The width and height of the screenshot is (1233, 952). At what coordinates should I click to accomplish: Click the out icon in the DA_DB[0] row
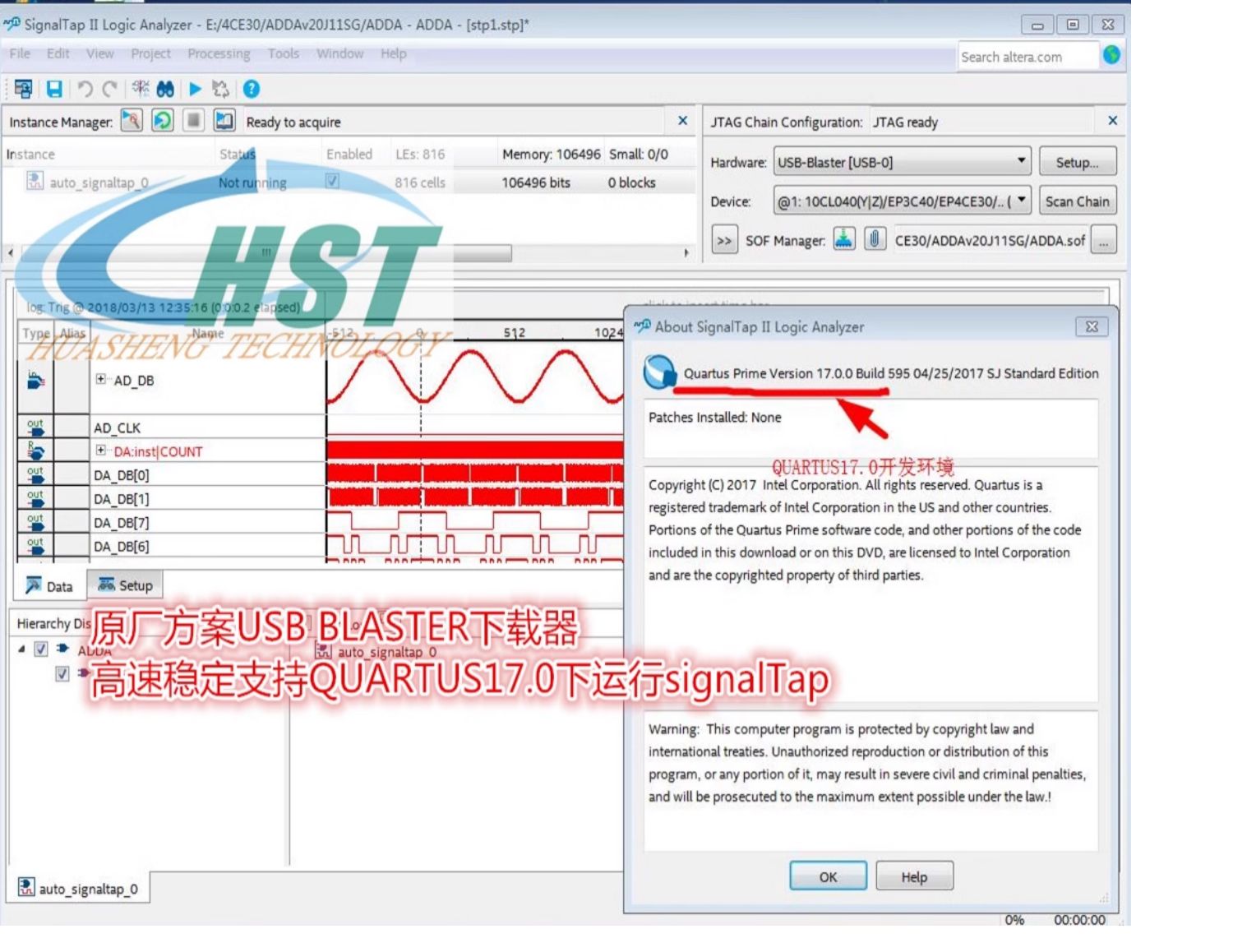coord(35,474)
